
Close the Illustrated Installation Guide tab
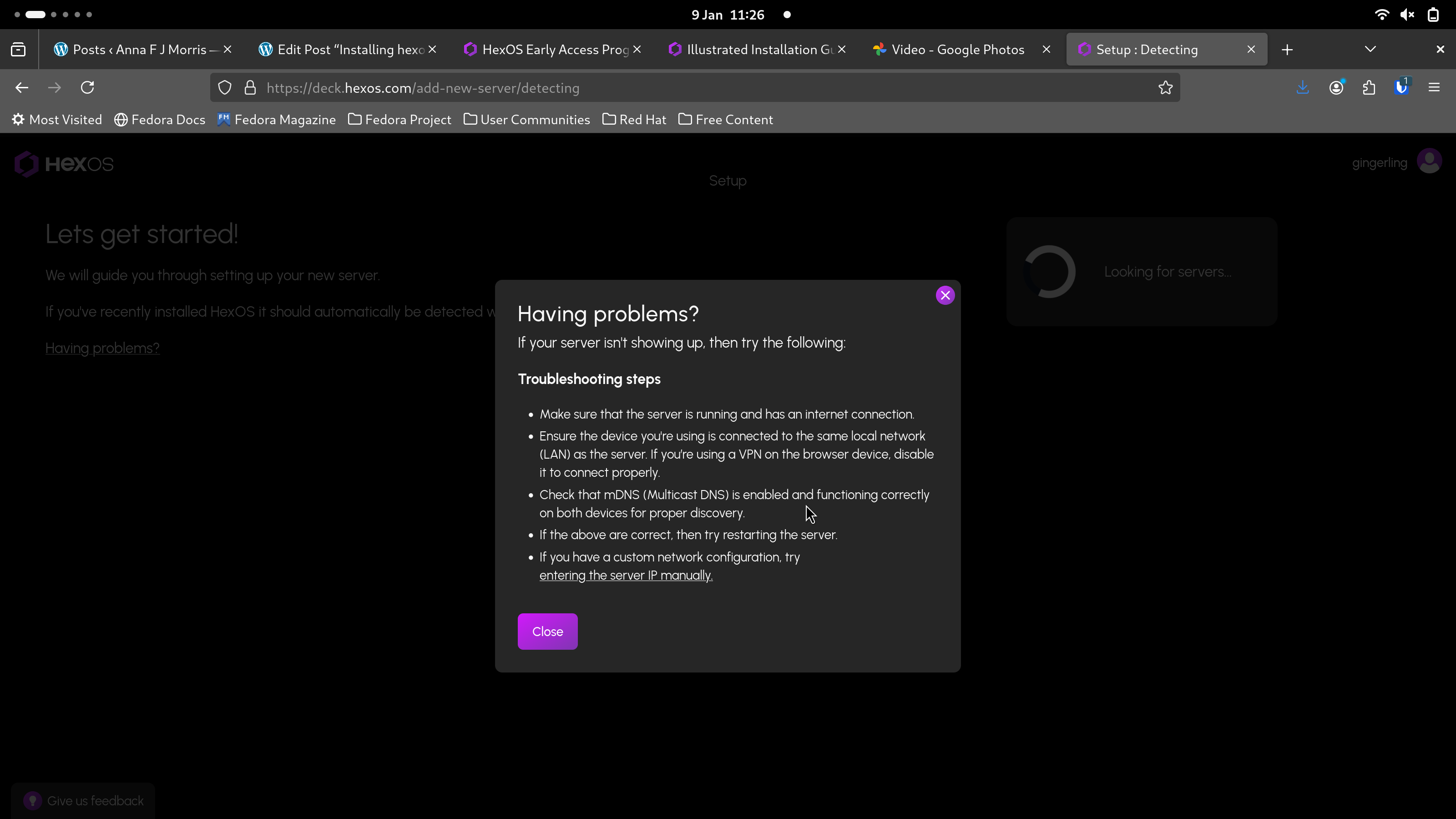(842, 50)
